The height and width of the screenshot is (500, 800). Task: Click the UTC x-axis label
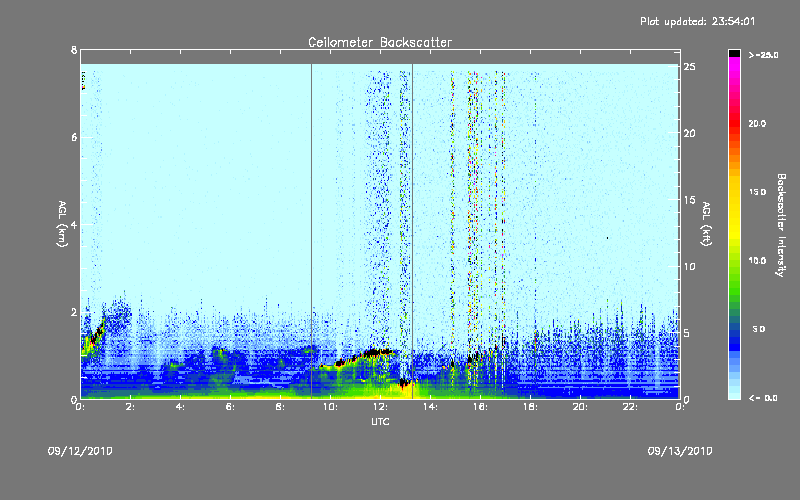380,421
